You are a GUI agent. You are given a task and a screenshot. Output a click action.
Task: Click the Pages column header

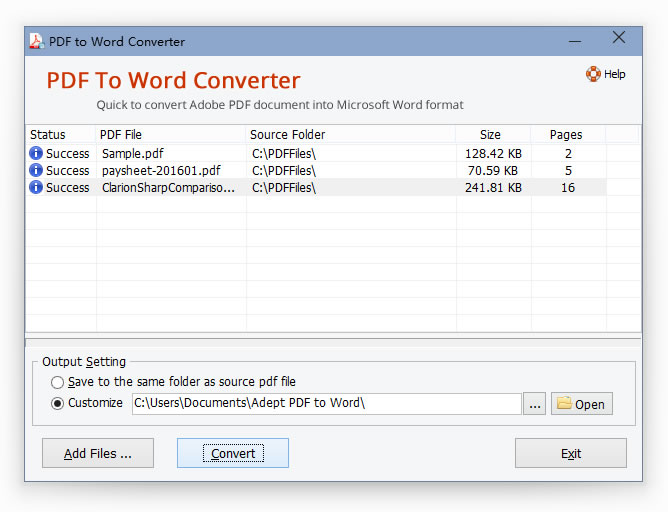coord(566,134)
